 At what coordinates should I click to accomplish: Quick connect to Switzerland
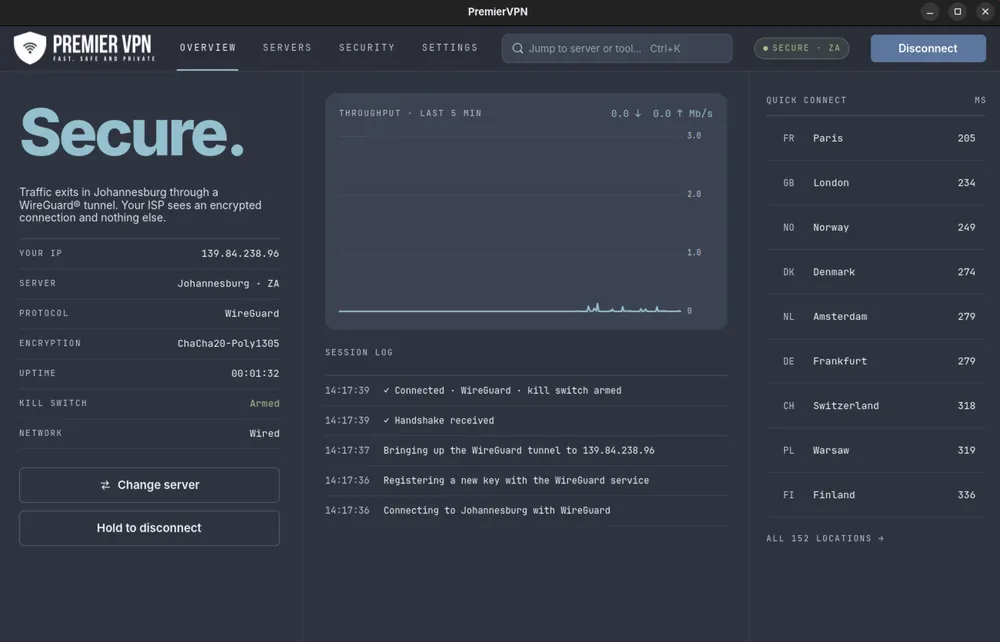point(876,406)
